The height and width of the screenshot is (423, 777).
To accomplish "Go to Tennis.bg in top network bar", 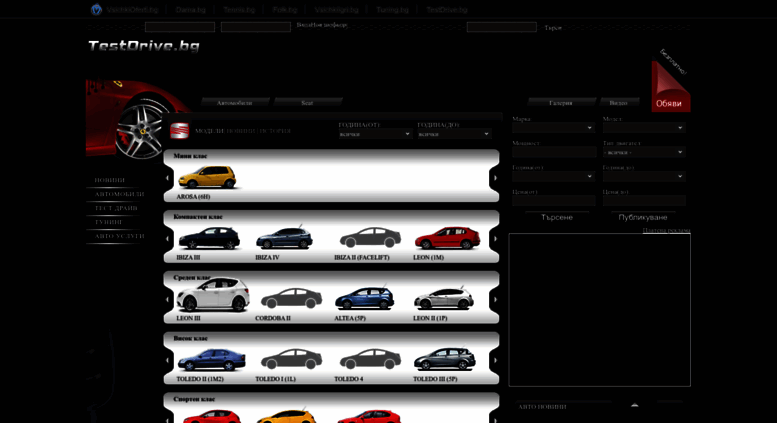I will pyautogui.click(x=239, y=9).
